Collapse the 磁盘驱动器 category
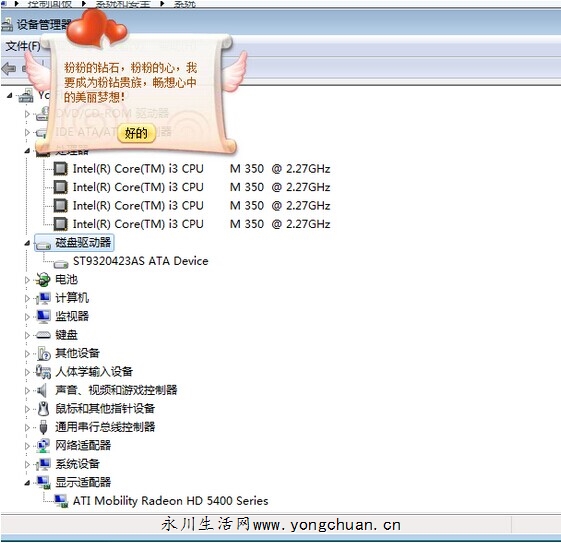This screenshot has width=561, height=543. (27, 243)
